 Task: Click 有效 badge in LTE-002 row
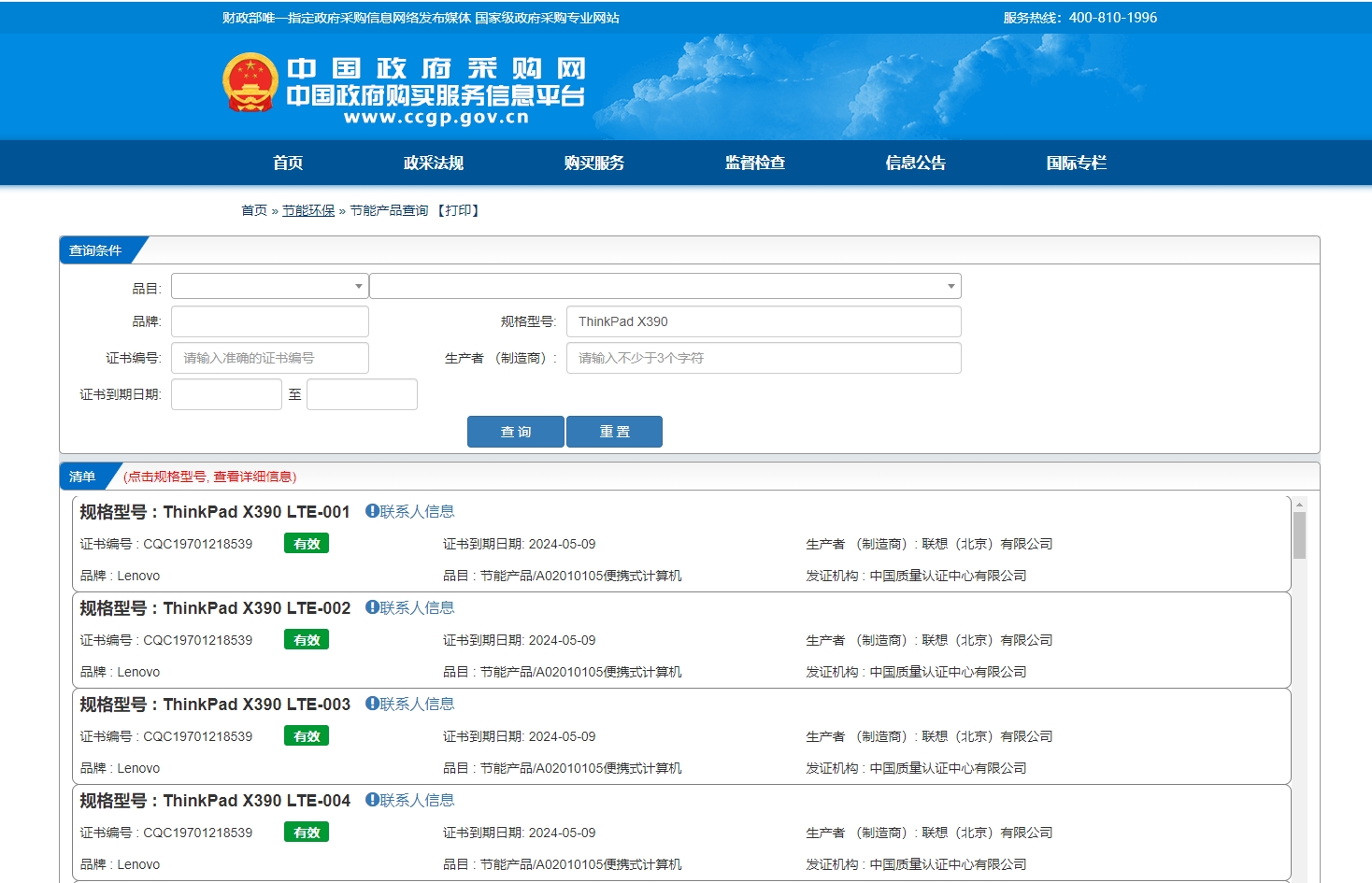click(307, 640)
